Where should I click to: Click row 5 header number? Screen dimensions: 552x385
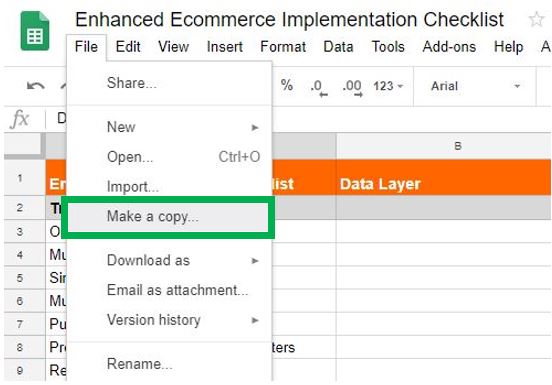point(20,278)
